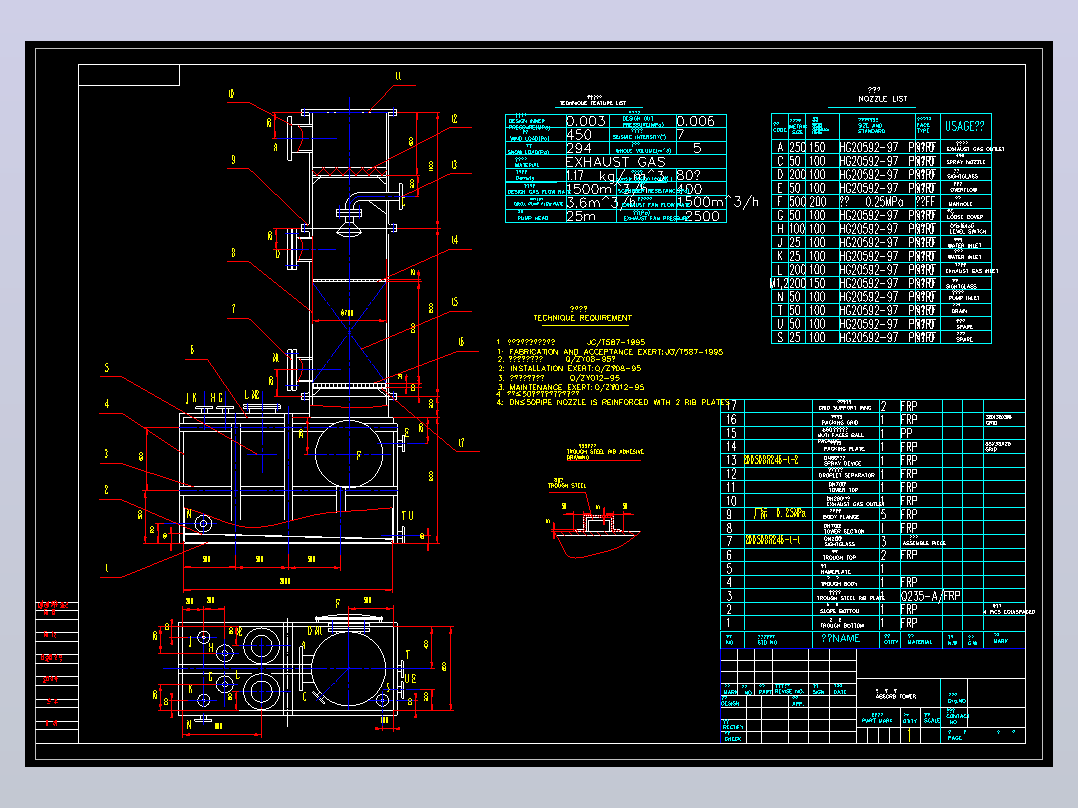The height and width of the screenshot is (808, 1078).
Task: Click manhole 'F' label on the trough
Action: pyautogui.click(x=358, y=455)
